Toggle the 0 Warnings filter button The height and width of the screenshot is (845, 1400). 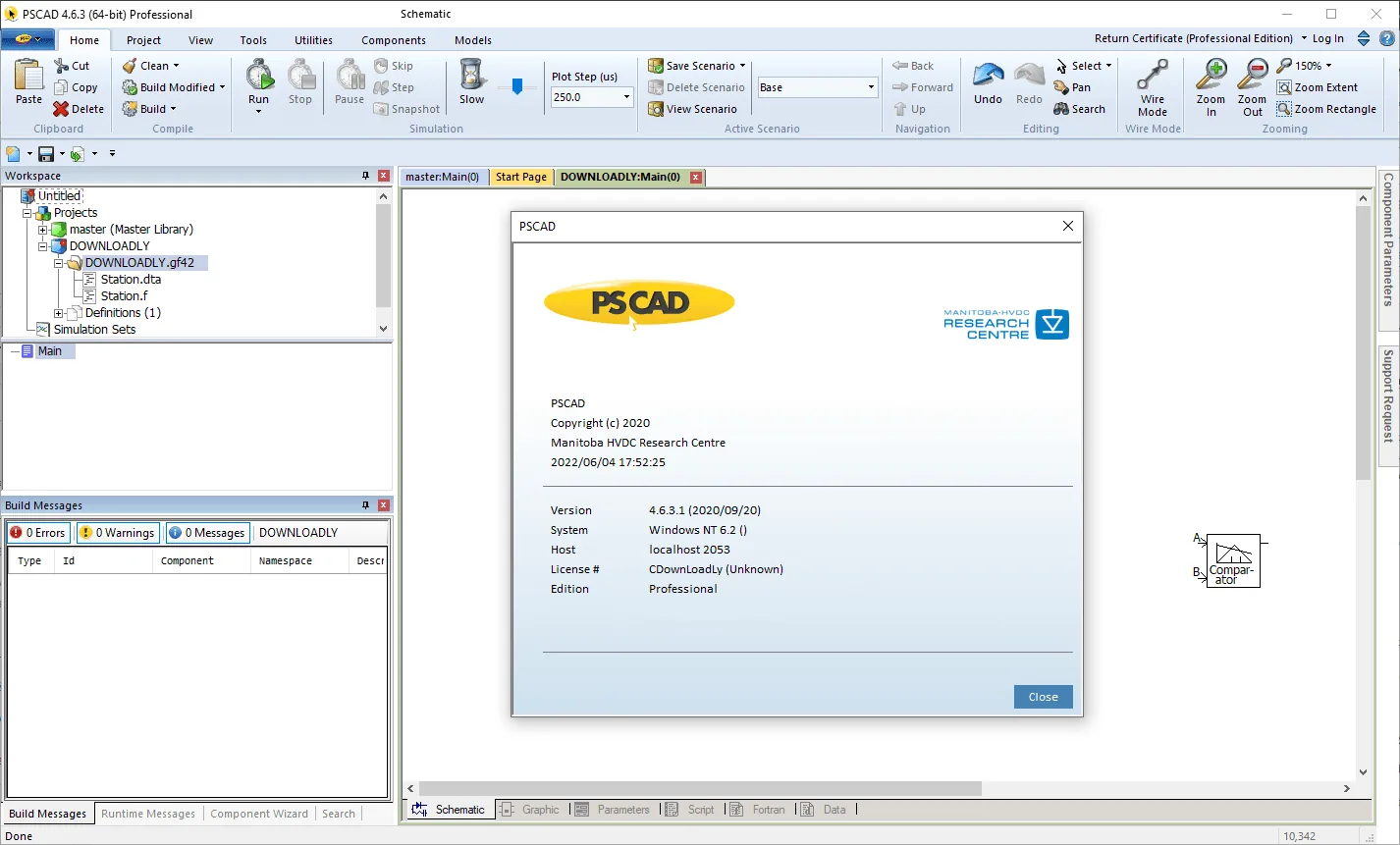118,533
